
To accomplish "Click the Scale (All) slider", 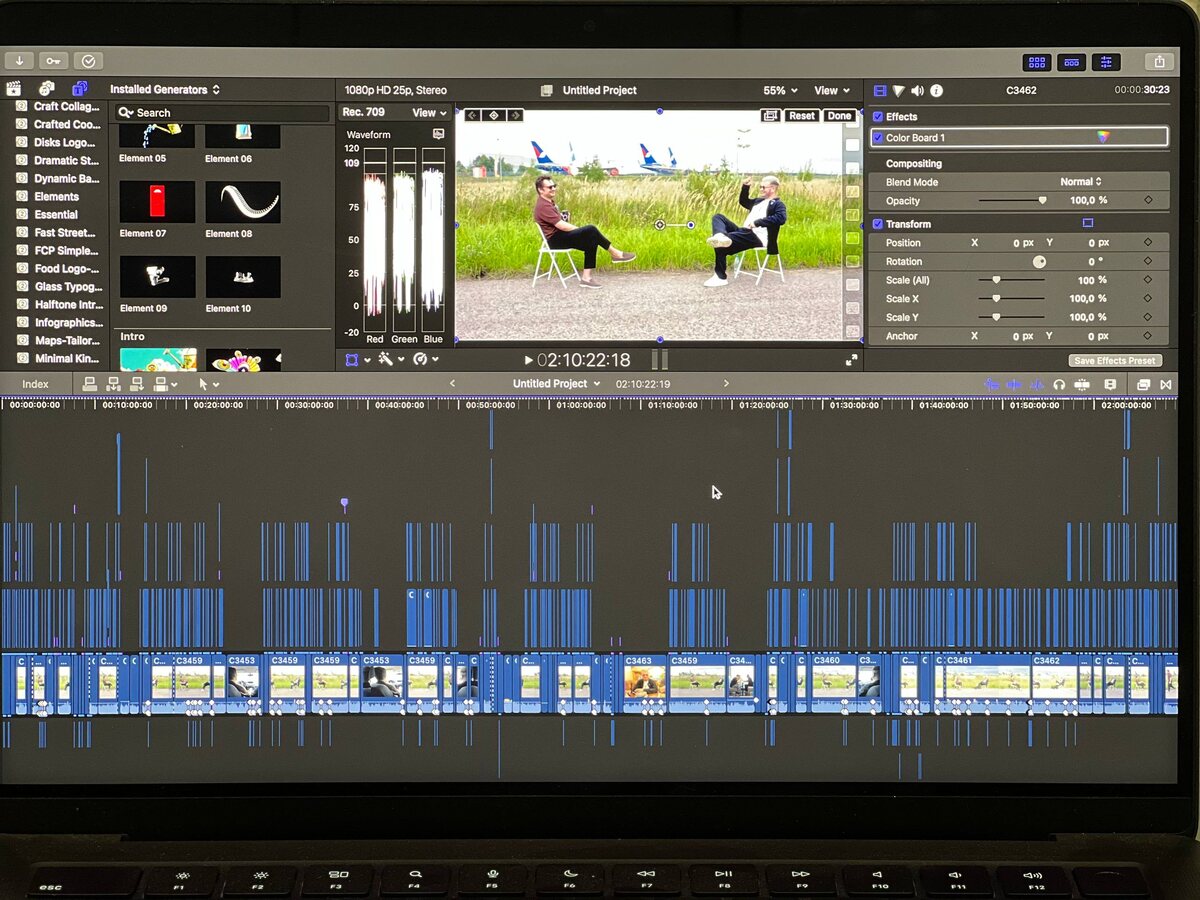I will (x=1012, y=280).
